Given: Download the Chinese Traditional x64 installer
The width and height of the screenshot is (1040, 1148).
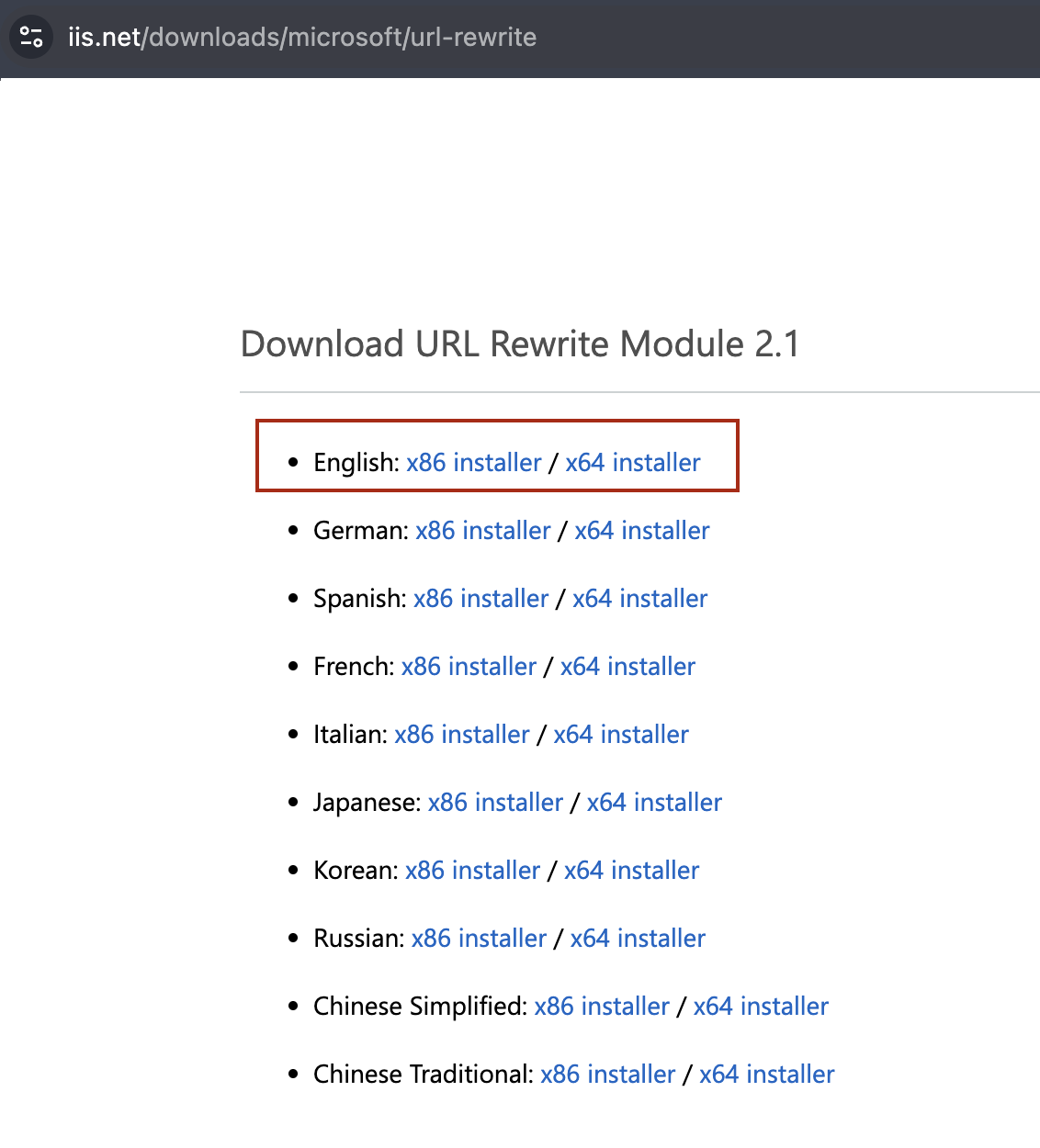Looking at the screenshot, I should 766,1074.
